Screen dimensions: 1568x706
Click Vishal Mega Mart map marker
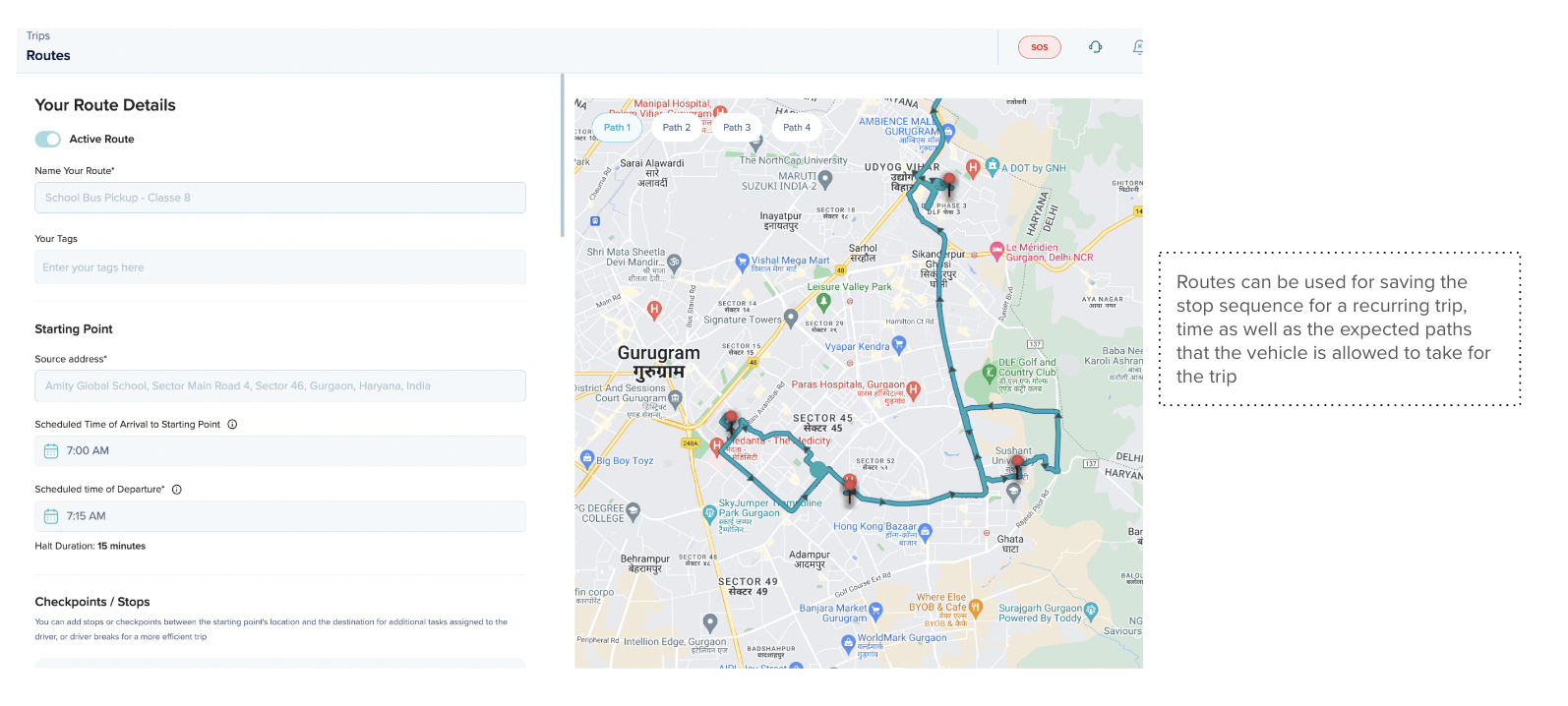tap(743, 262)
